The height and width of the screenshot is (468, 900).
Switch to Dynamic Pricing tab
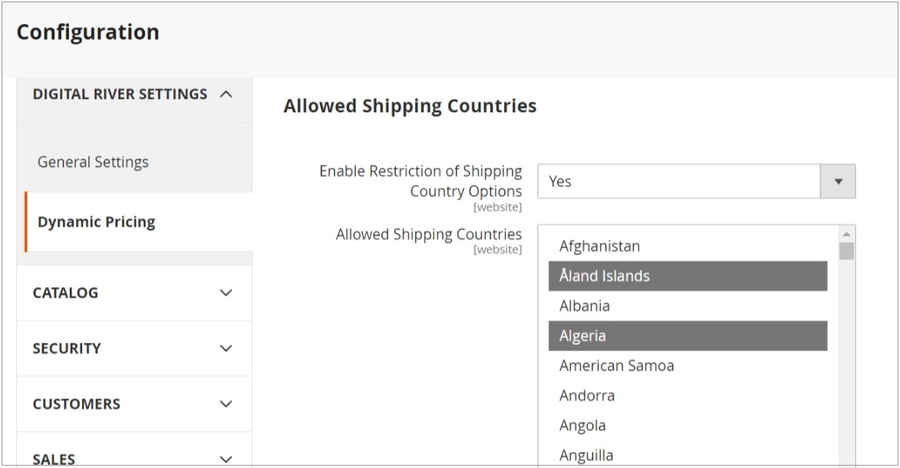(x=96, y=222)
